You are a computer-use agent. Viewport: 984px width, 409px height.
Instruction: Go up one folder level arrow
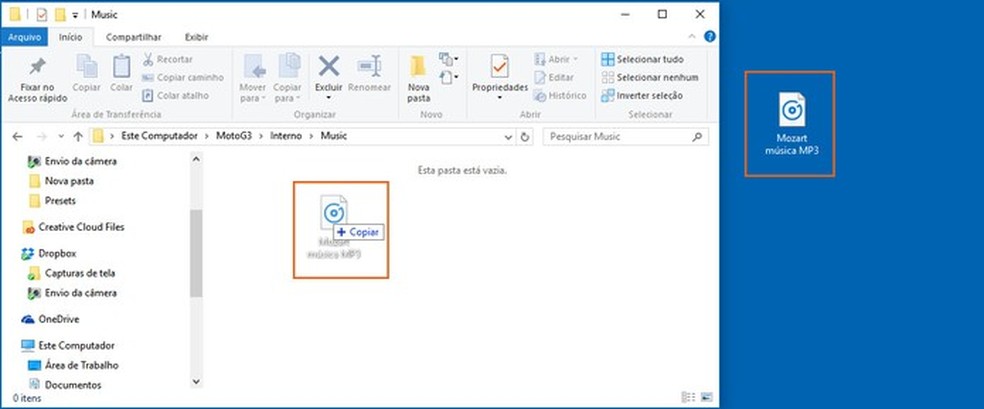pos(78,136)
